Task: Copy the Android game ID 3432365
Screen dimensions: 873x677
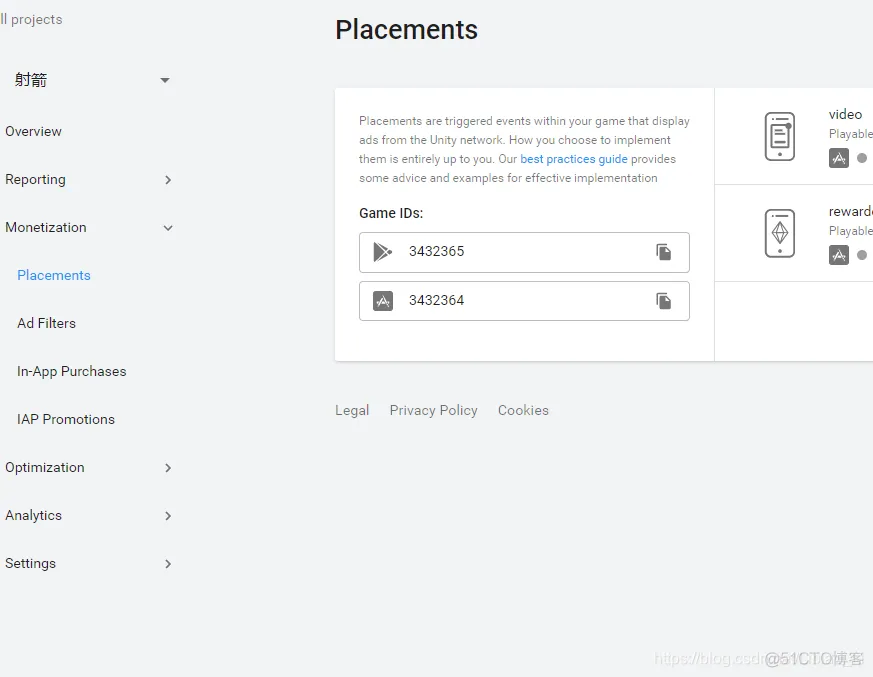Action: [x=663, y=252]
